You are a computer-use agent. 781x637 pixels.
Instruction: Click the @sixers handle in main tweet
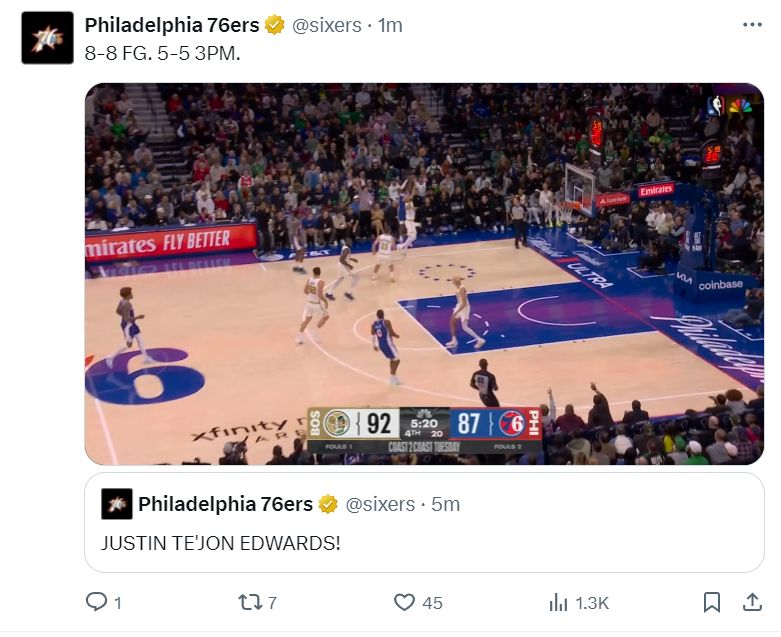[326, 25]
